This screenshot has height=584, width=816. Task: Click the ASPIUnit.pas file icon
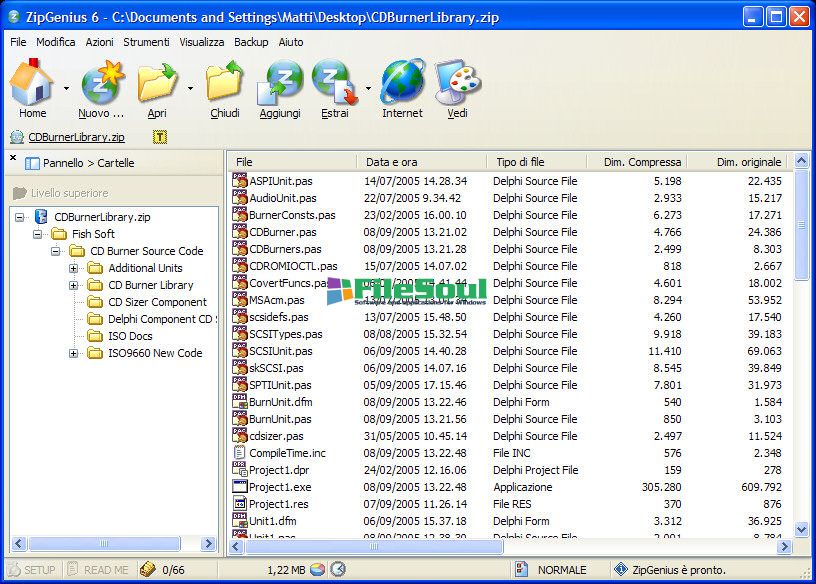239,181
